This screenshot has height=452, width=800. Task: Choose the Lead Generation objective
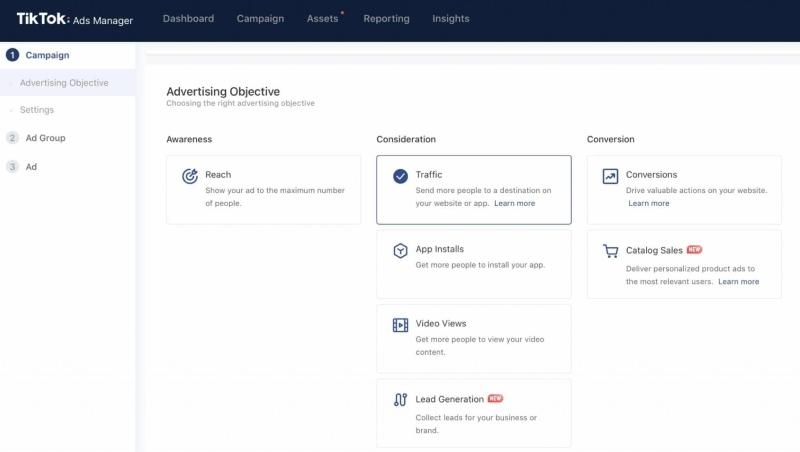[x=474, y=413]
